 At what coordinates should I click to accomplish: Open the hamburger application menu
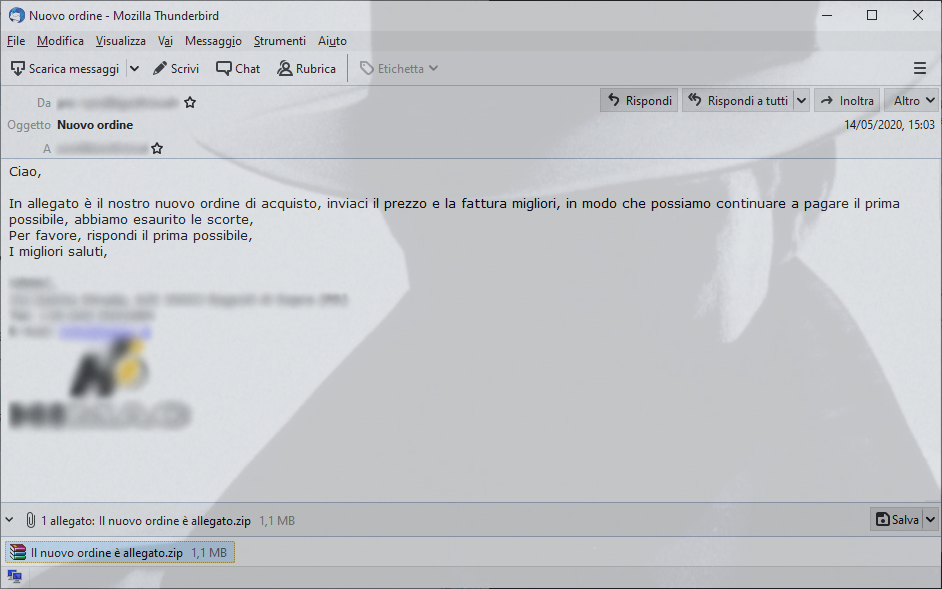(x=920, y=68)
